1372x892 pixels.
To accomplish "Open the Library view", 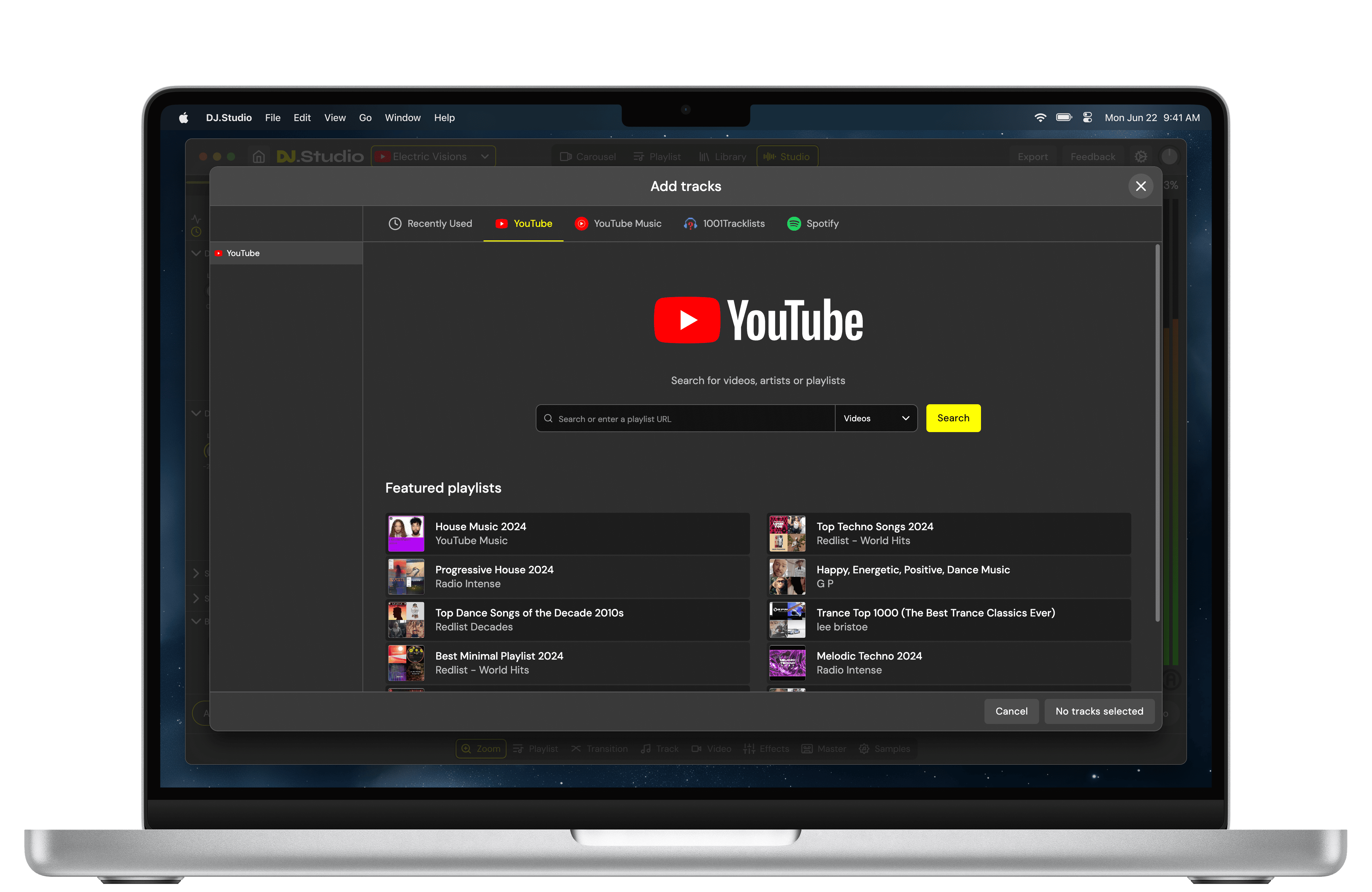I will (x=722, y=157).
